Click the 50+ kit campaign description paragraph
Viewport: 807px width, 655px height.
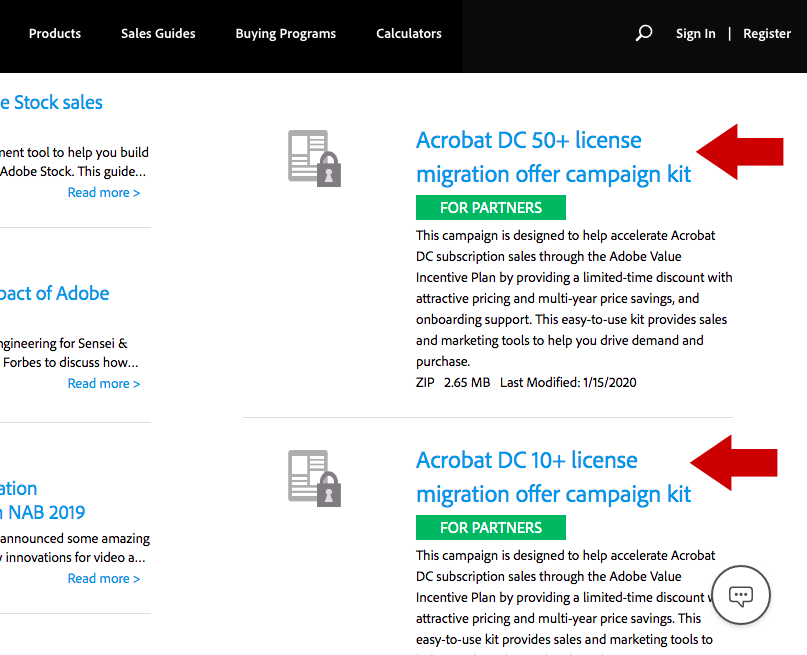[x=574, y=298]
